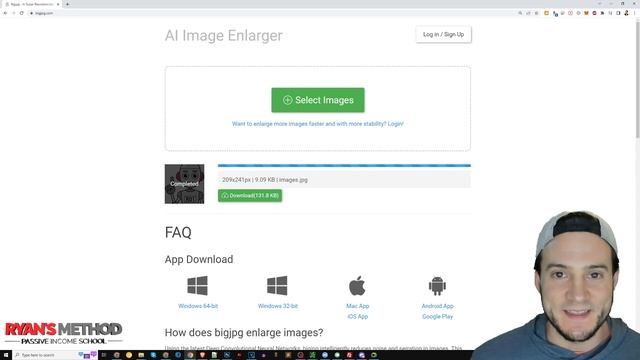The width and height of the screenshot is (640, 360).
Task: Click the bigjpg.com address bar
Action: [269, 13]
